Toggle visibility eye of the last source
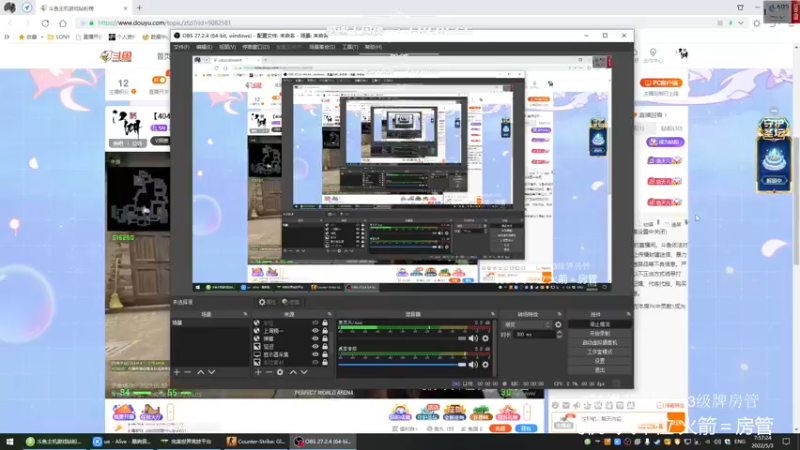 pyautogui.click(x=315, y=362)
